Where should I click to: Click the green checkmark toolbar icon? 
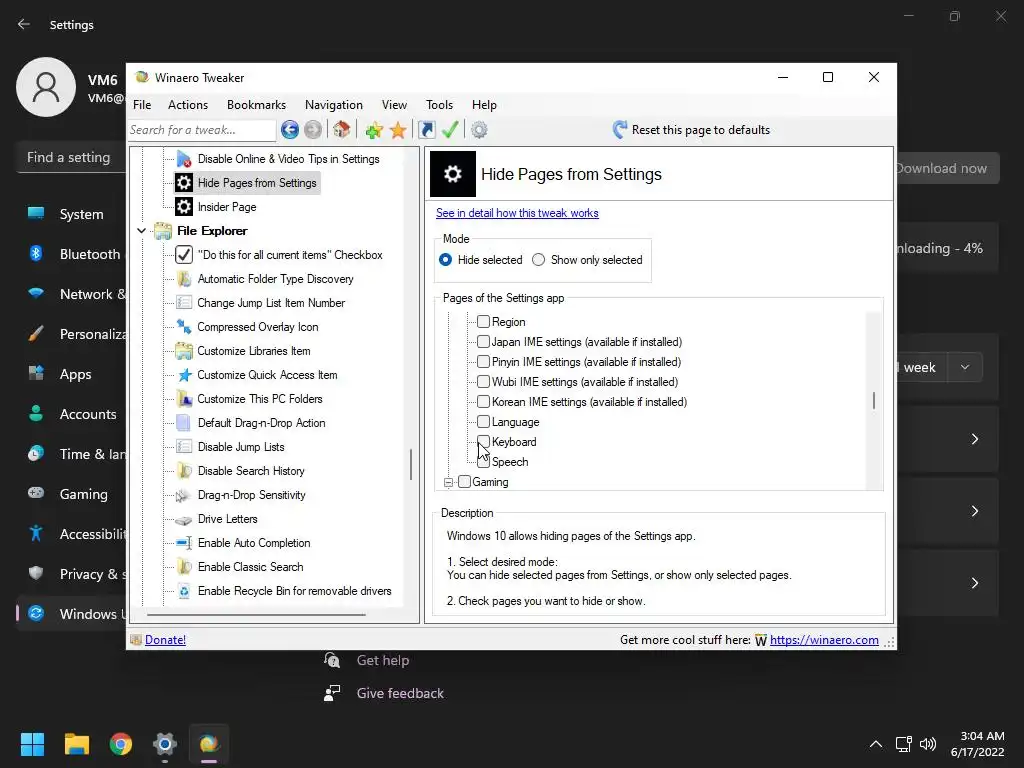pos(450,129)
